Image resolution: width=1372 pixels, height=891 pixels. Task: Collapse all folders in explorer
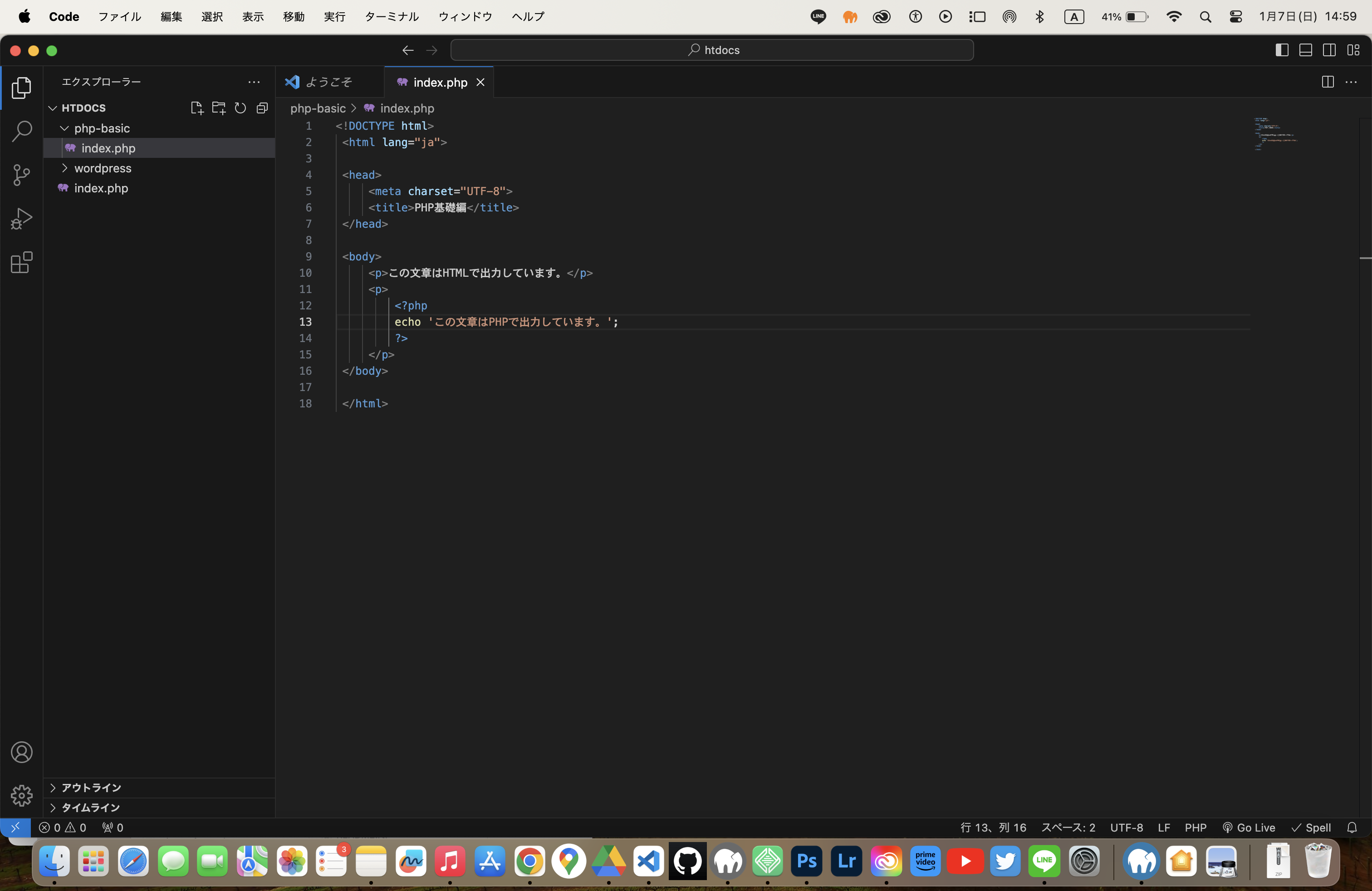[x=262, y=108]
